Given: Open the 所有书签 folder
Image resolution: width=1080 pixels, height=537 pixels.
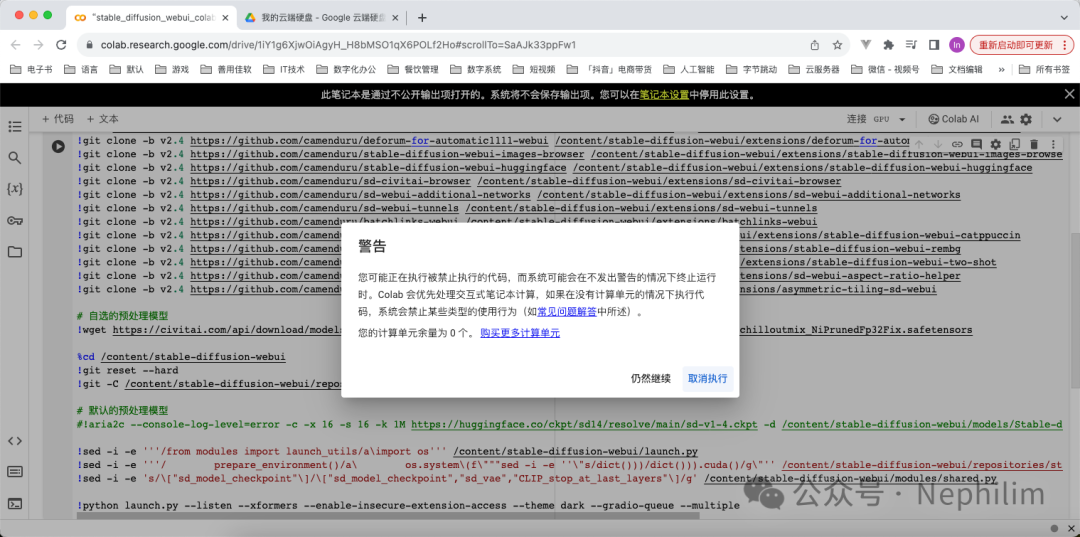Looking at the screenshot, I should coord(1045,69).
